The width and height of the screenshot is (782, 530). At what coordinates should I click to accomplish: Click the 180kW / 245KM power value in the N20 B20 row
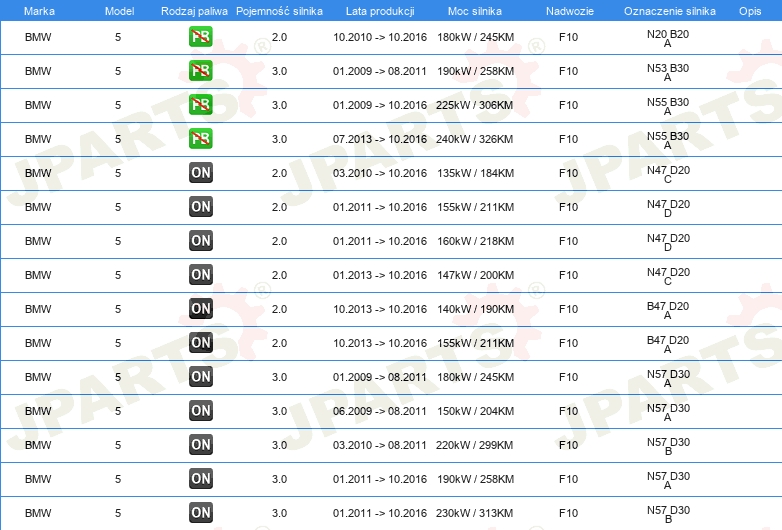(475, 37)
